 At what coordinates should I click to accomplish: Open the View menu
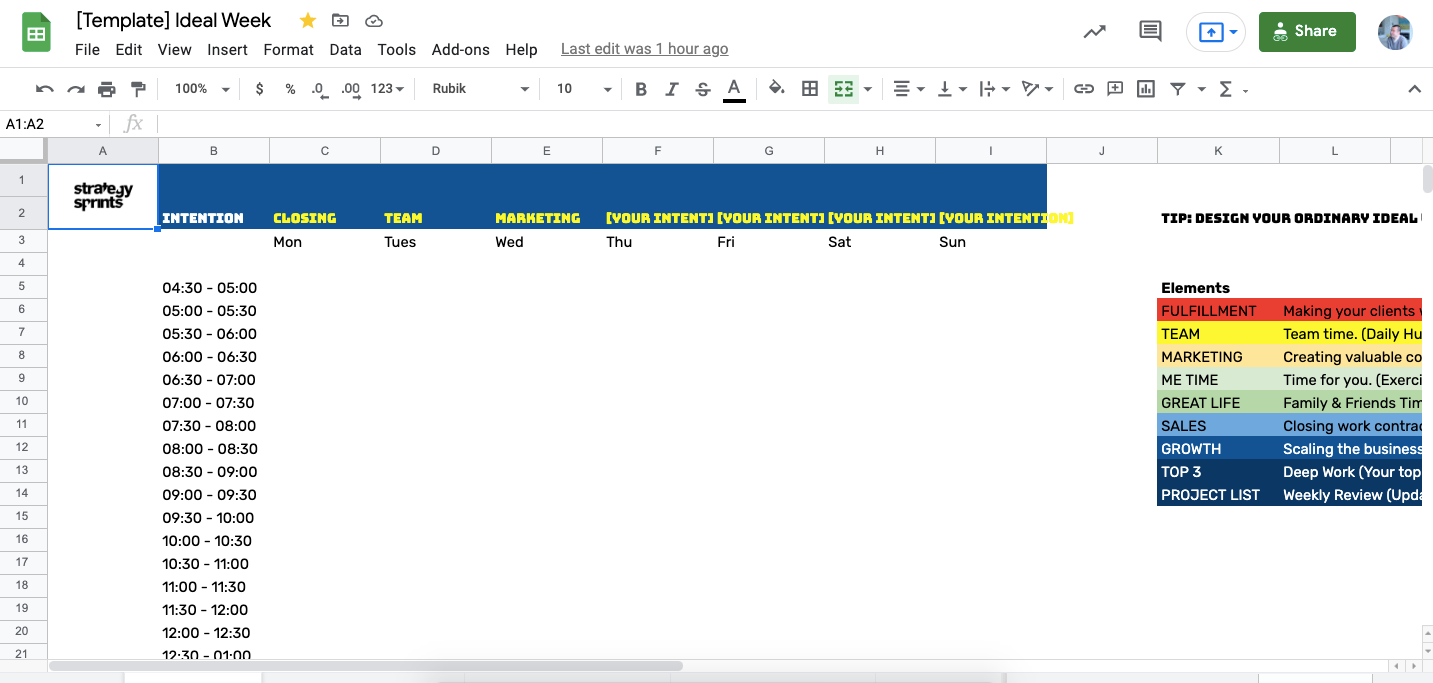tap(174, 49)
